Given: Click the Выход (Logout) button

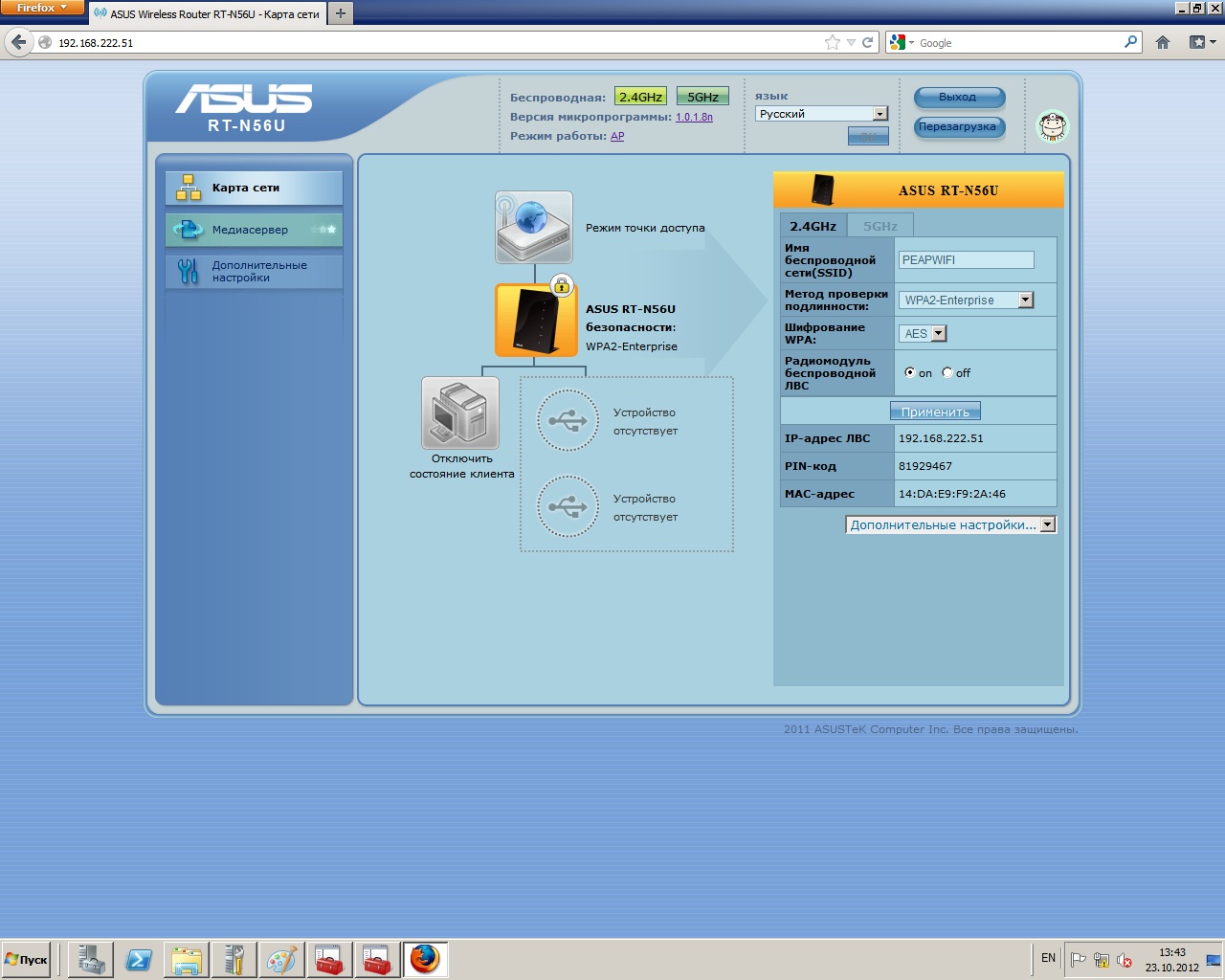Looking at the screenshot, I should click(x=959, y=97).
